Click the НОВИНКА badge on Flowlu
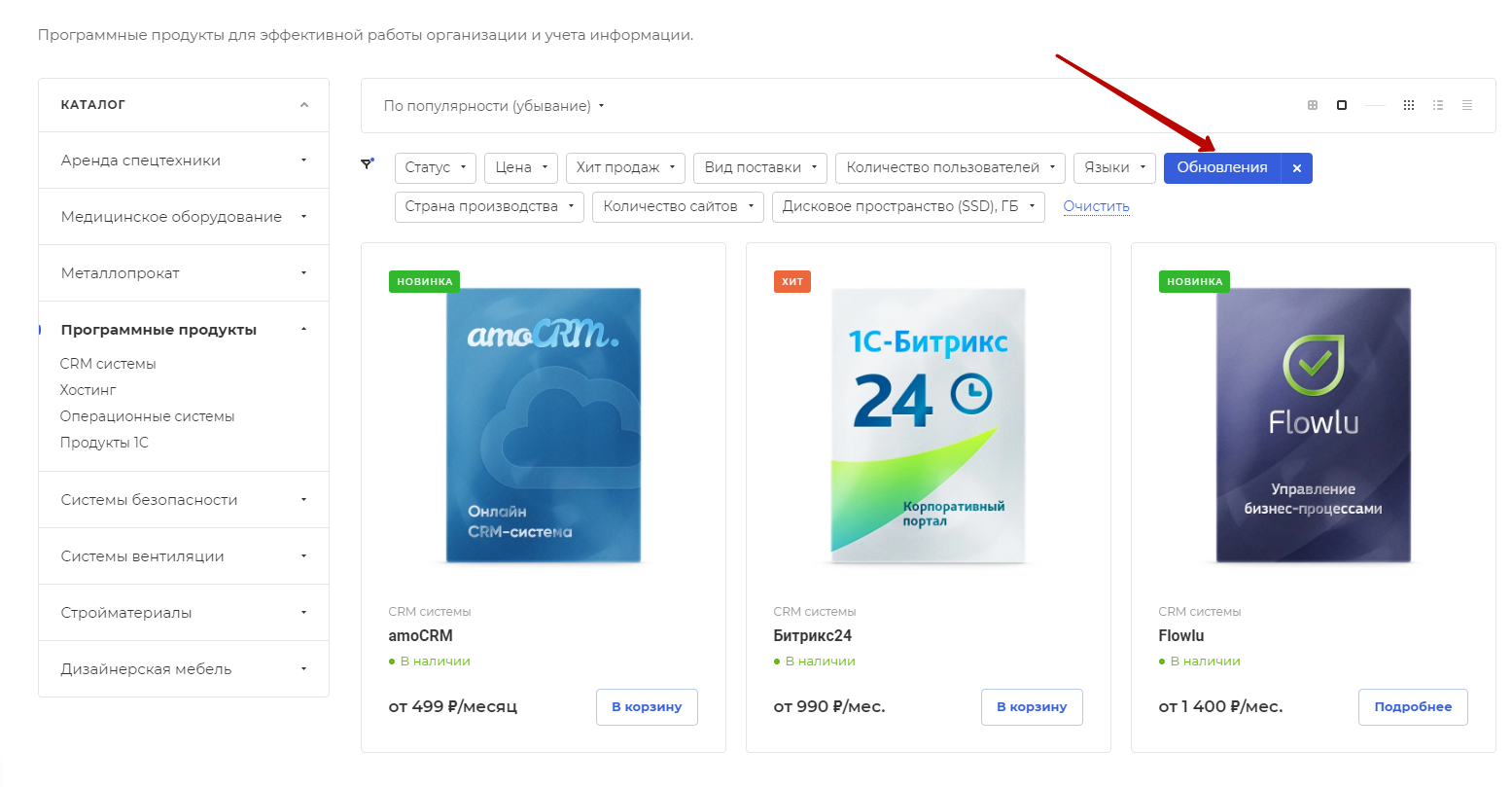The image size is (1512, 787). pos(1195,281)
